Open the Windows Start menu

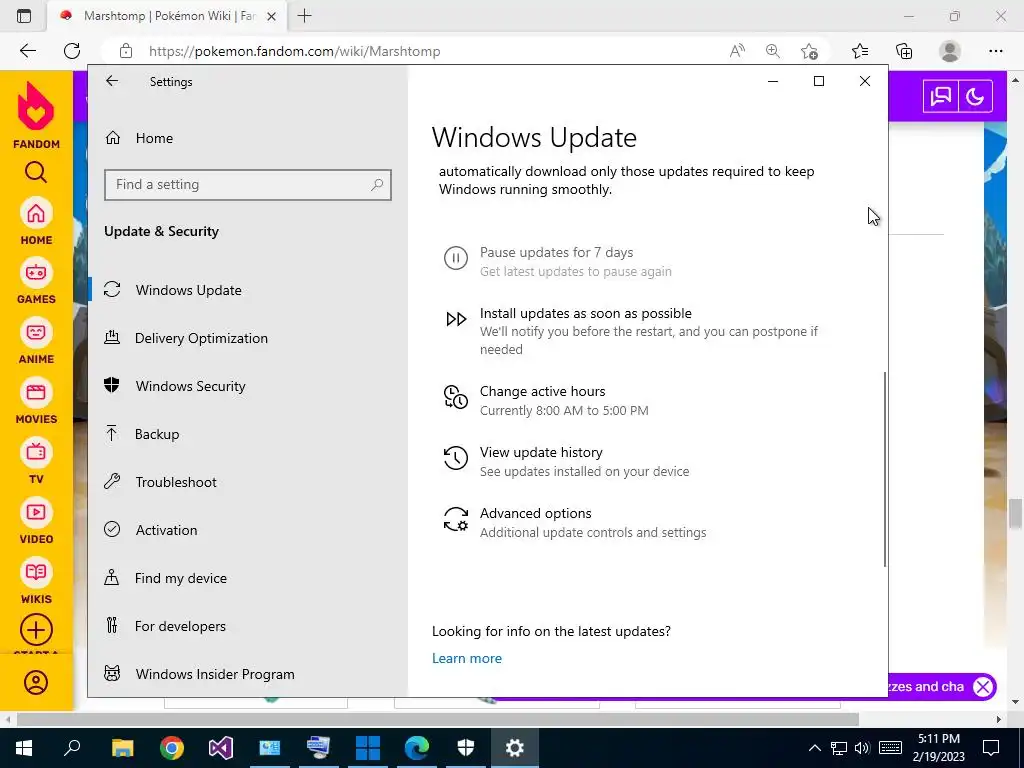click(x=24, y=747)
